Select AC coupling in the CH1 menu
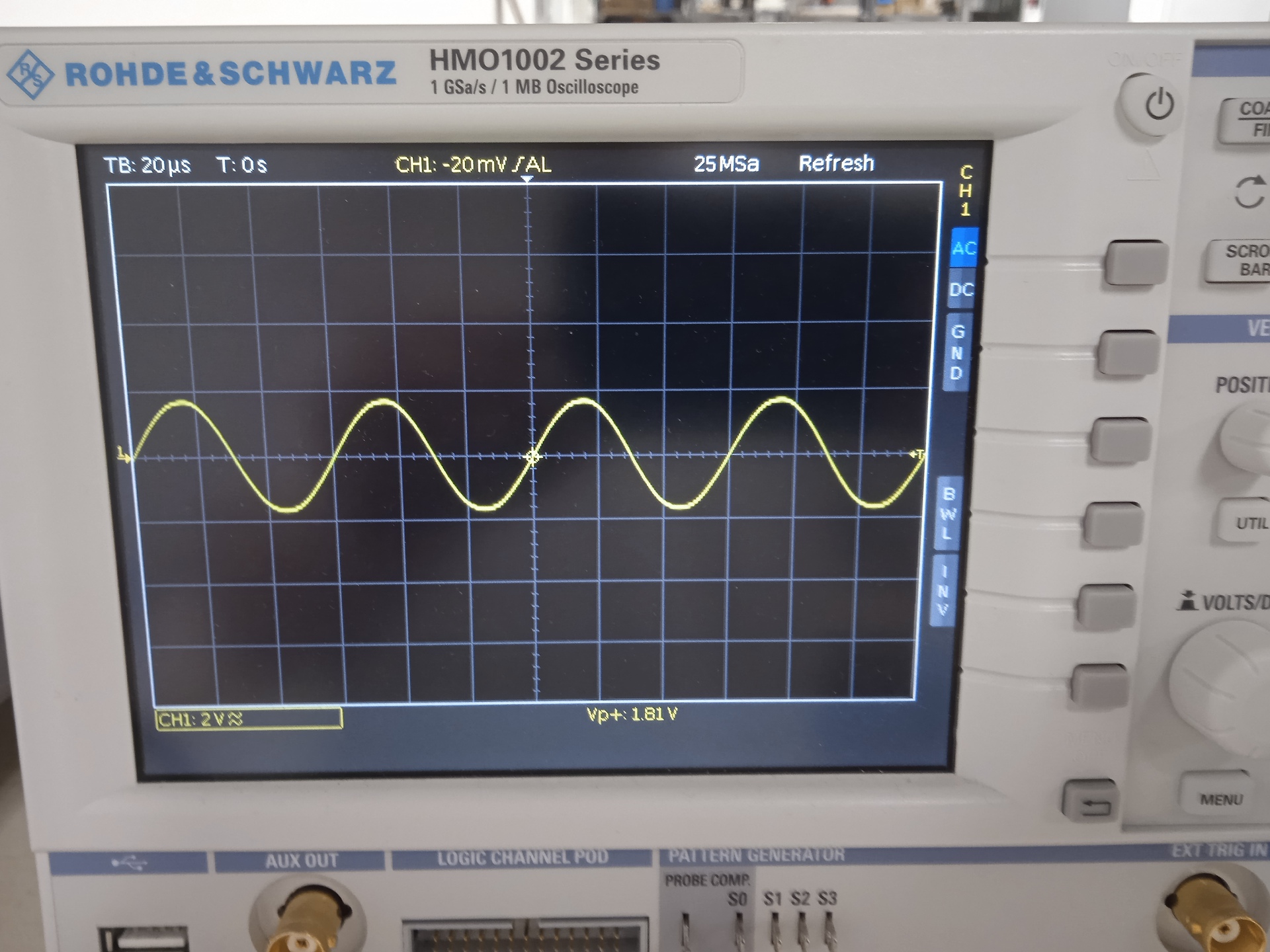The image size is (1270, 952). 964,249
